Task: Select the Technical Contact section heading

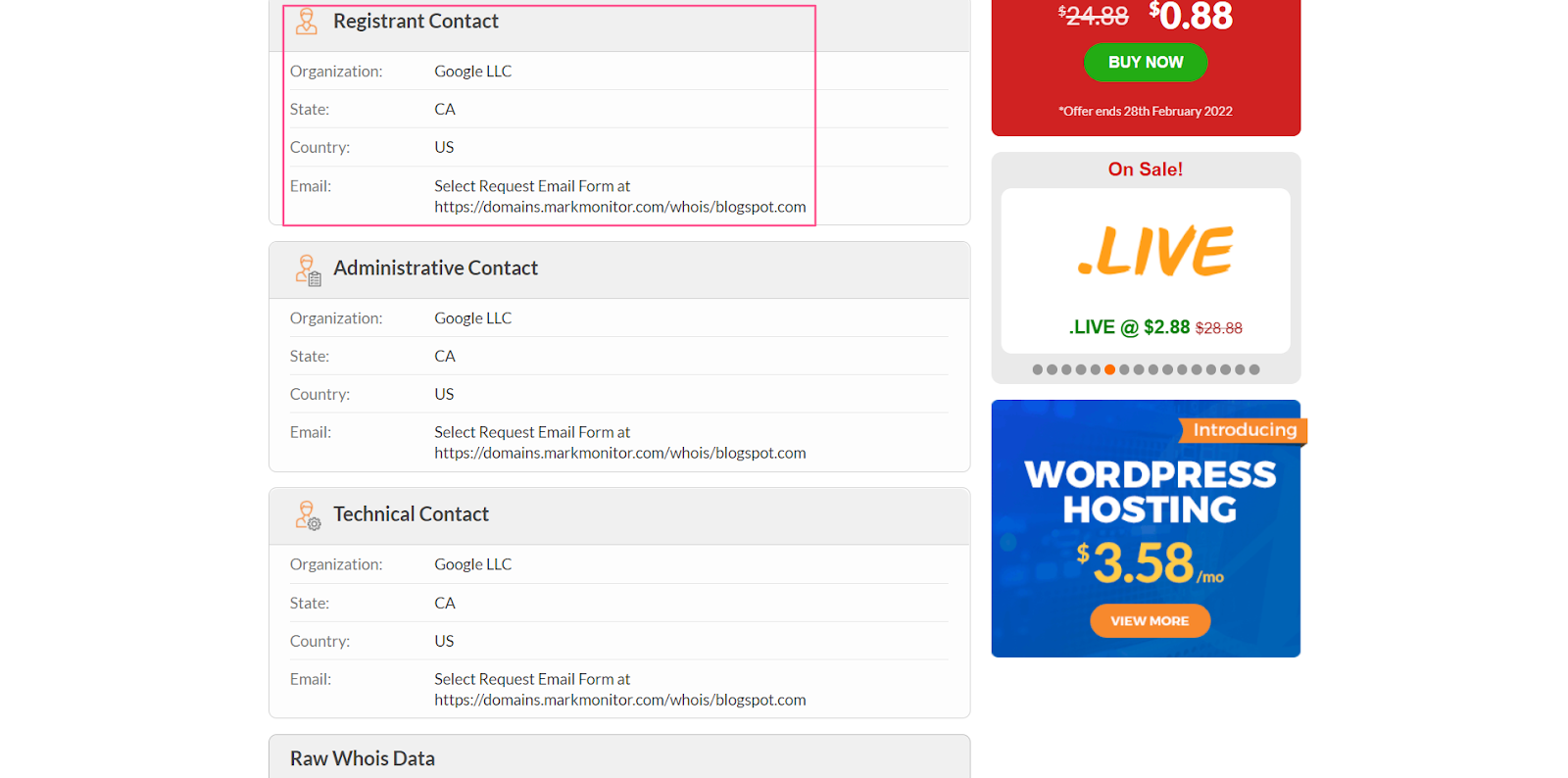Action: [x=411, y=514]
